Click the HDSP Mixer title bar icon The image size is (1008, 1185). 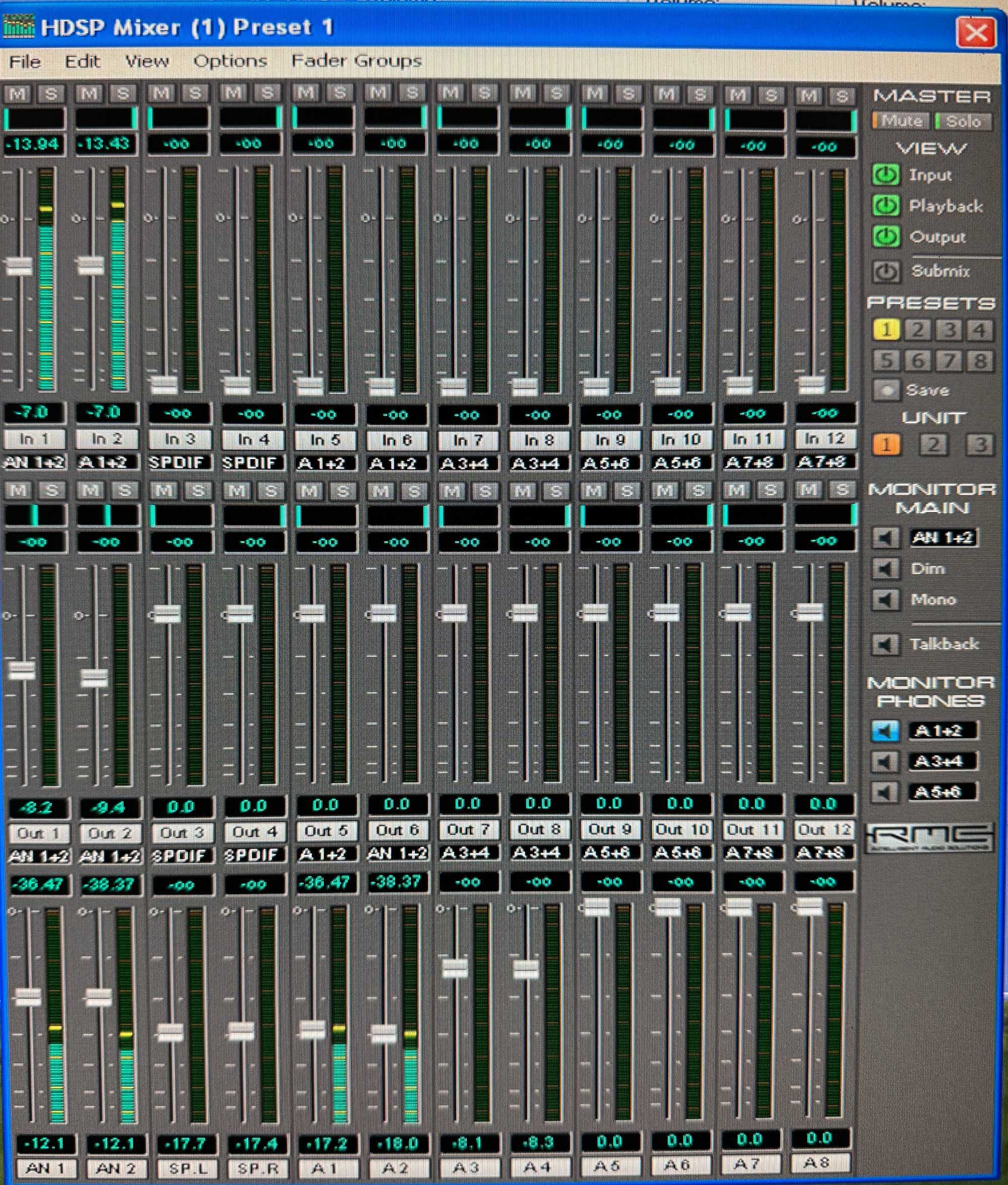(x=18, y=26)
